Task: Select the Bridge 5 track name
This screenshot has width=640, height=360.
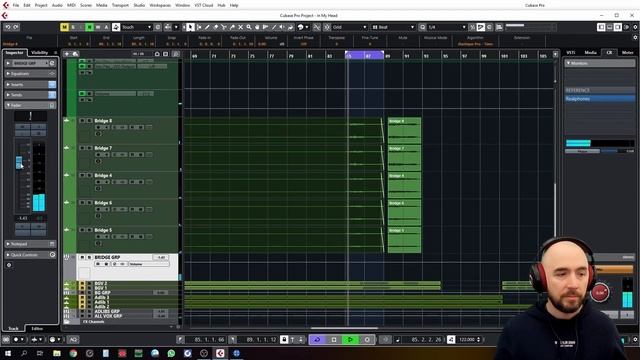Action: click(x=103, y=230)
